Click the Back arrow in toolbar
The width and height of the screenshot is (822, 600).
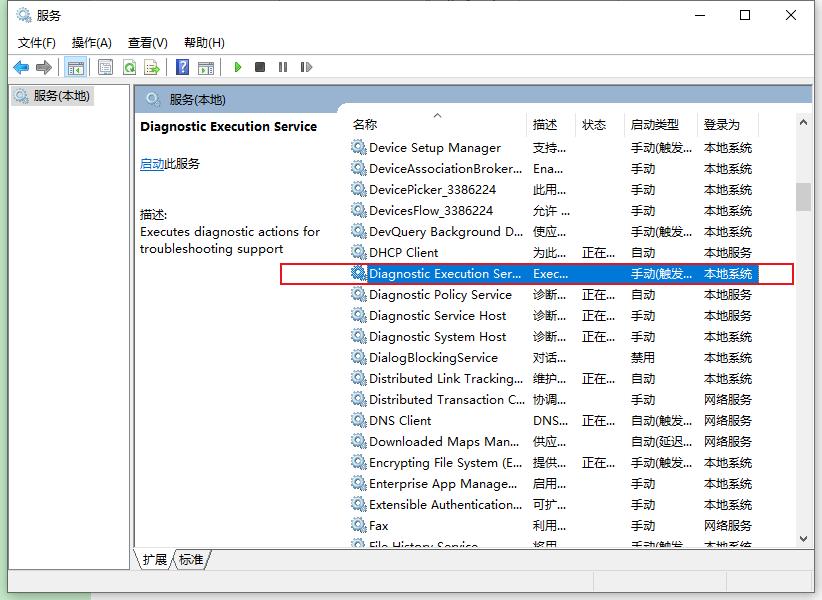tap(21, 67)
